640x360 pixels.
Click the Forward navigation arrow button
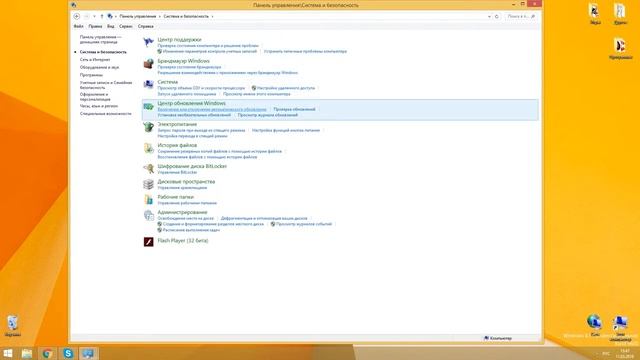[x=86, y=16]
